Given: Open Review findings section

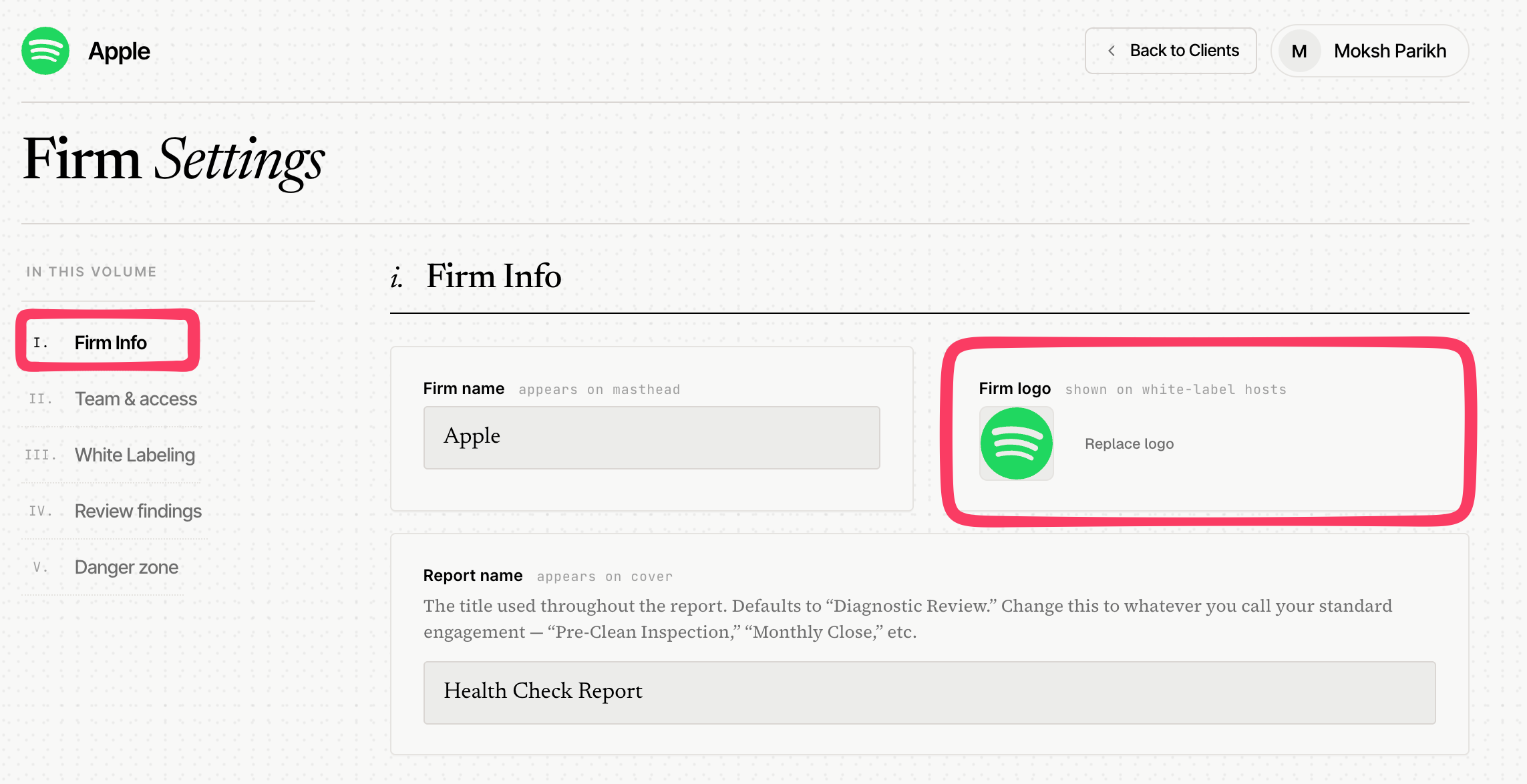Looking at the screenshot, I should 138,511.
